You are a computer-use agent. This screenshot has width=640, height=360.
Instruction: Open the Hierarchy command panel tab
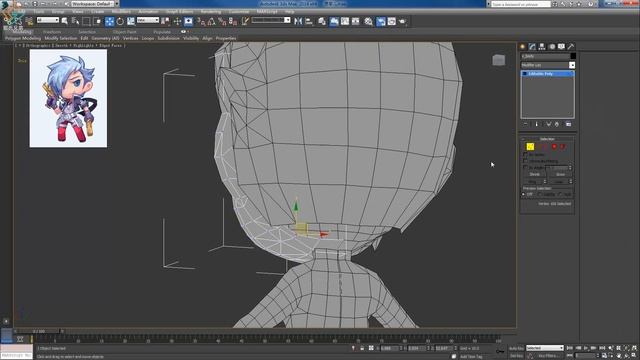pos(542,47)
